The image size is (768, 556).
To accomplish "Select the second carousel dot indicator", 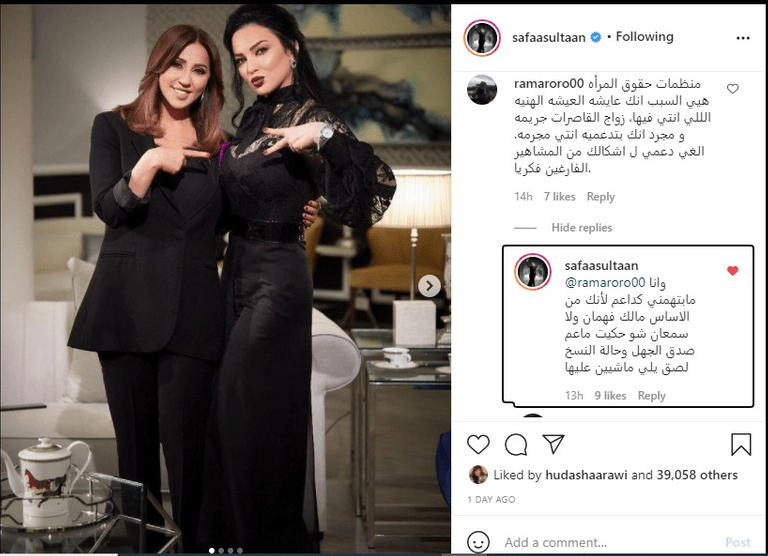I will click(221, 551).
